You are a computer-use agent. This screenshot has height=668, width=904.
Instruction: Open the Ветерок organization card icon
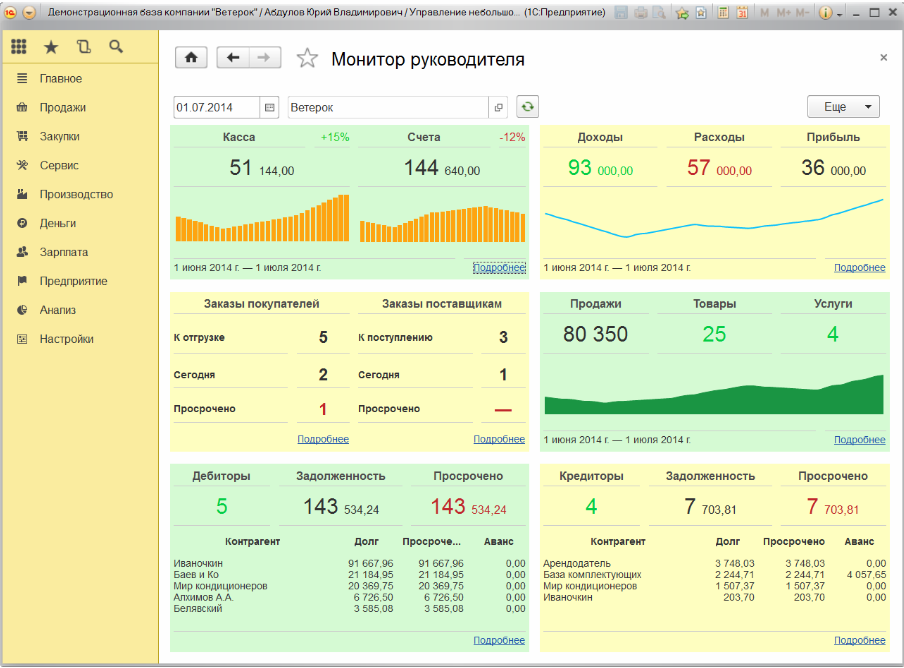pyautogui.click(x=498, y=107)
